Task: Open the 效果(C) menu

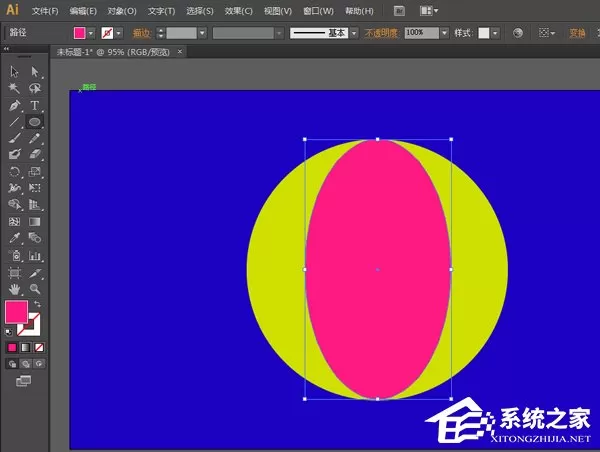Action: pos(238,11)
